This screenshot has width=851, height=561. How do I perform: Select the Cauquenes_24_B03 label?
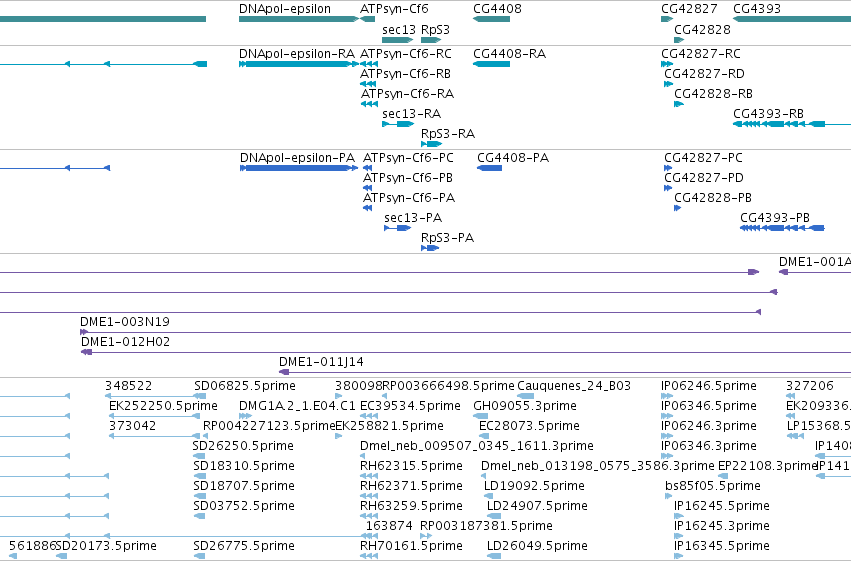coord(574,386)
